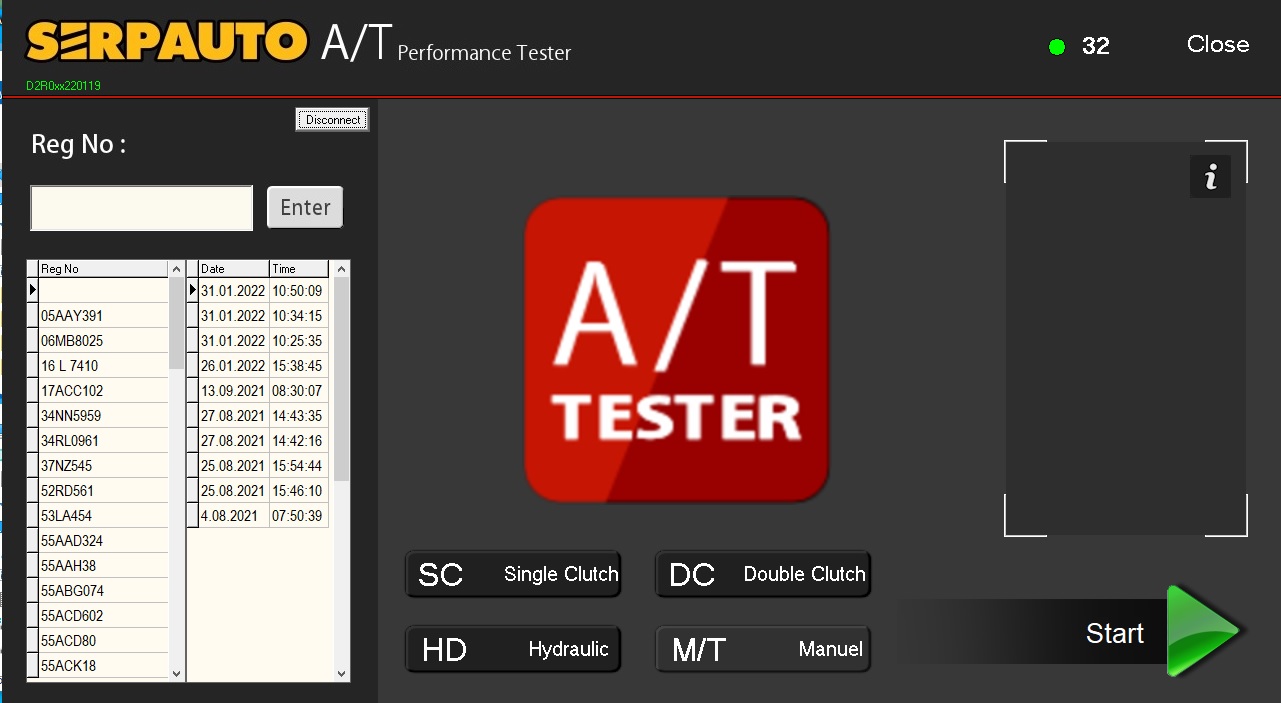Screen dimensions: 1281x703
Task: Select the 4.08.2021 date record
Action: point(264,516)
